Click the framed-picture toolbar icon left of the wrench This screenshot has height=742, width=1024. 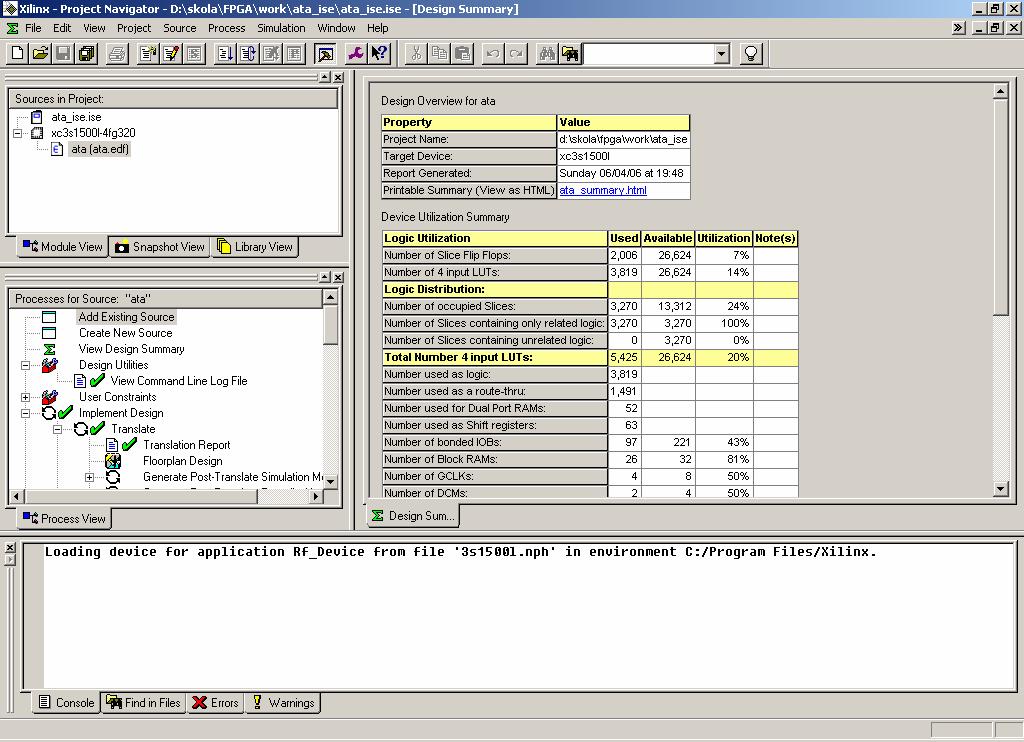click(325, 54)
